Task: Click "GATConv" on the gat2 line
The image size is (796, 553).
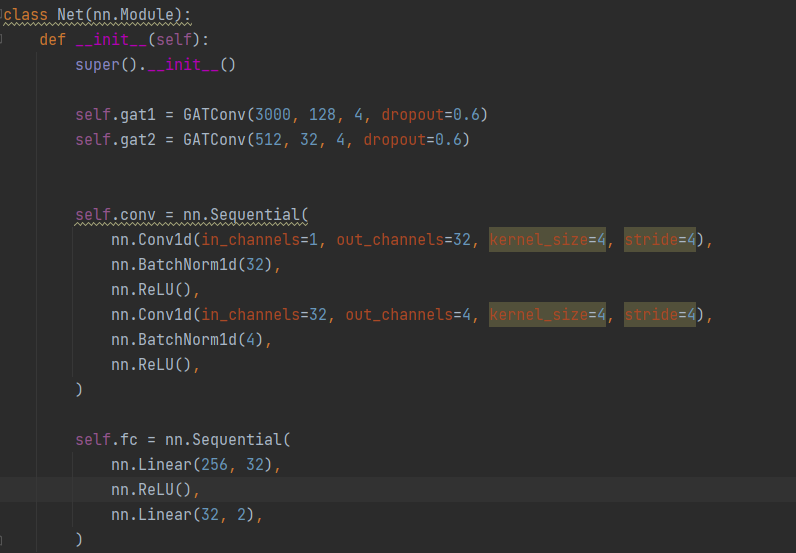Action: pos(214,140)
